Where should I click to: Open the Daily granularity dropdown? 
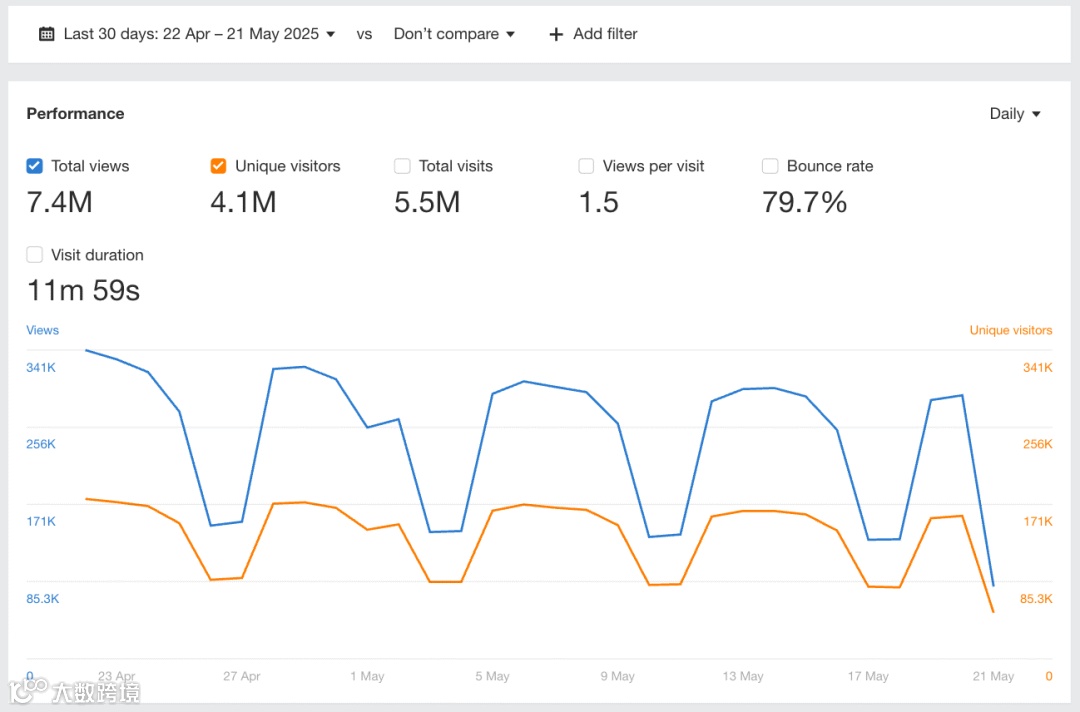click(1007, 114)
